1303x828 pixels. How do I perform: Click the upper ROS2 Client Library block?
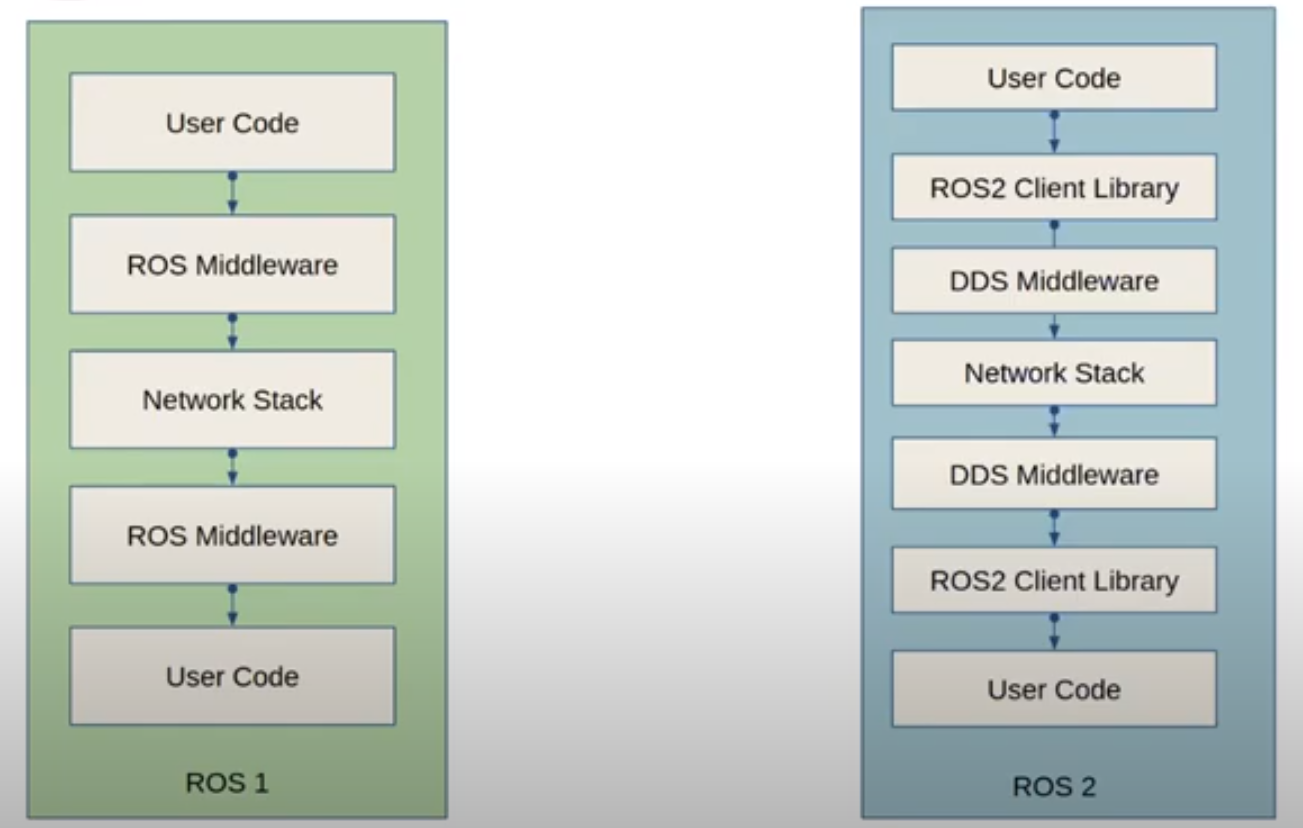pyautogui.click(x=1053, y=187)
